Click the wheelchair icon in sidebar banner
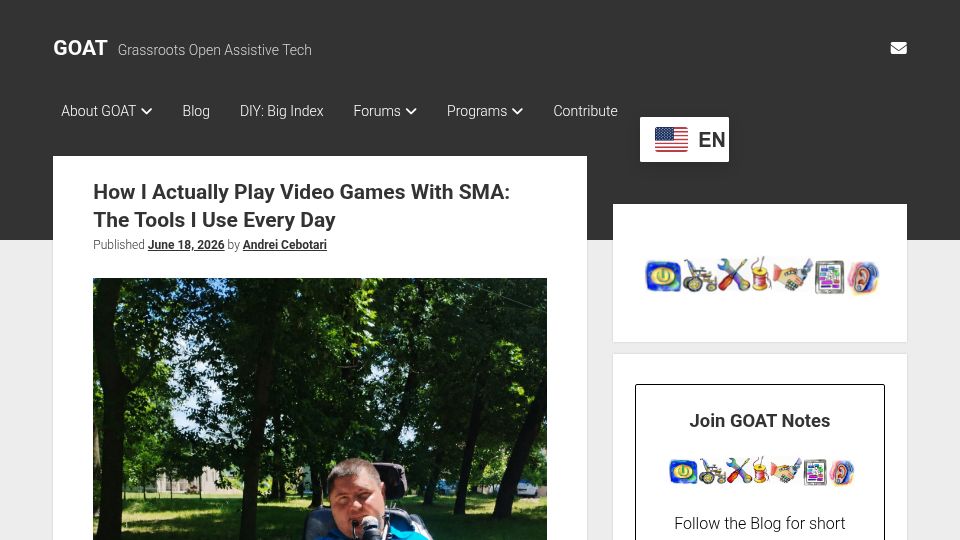This screenshot has width=960, height=540. coord(699,276)
